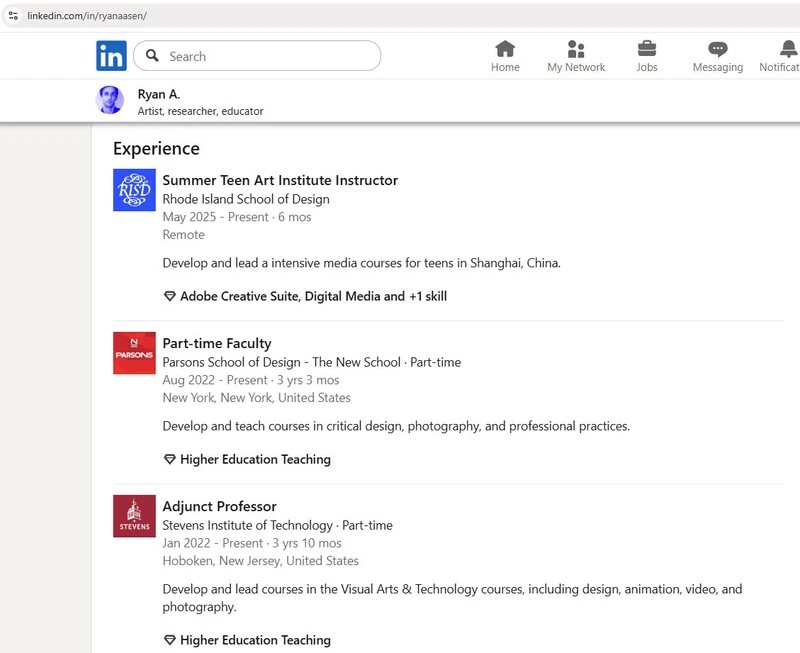
Task: Open Higher Education Teaching skill under Parsons
Action: 255,460
